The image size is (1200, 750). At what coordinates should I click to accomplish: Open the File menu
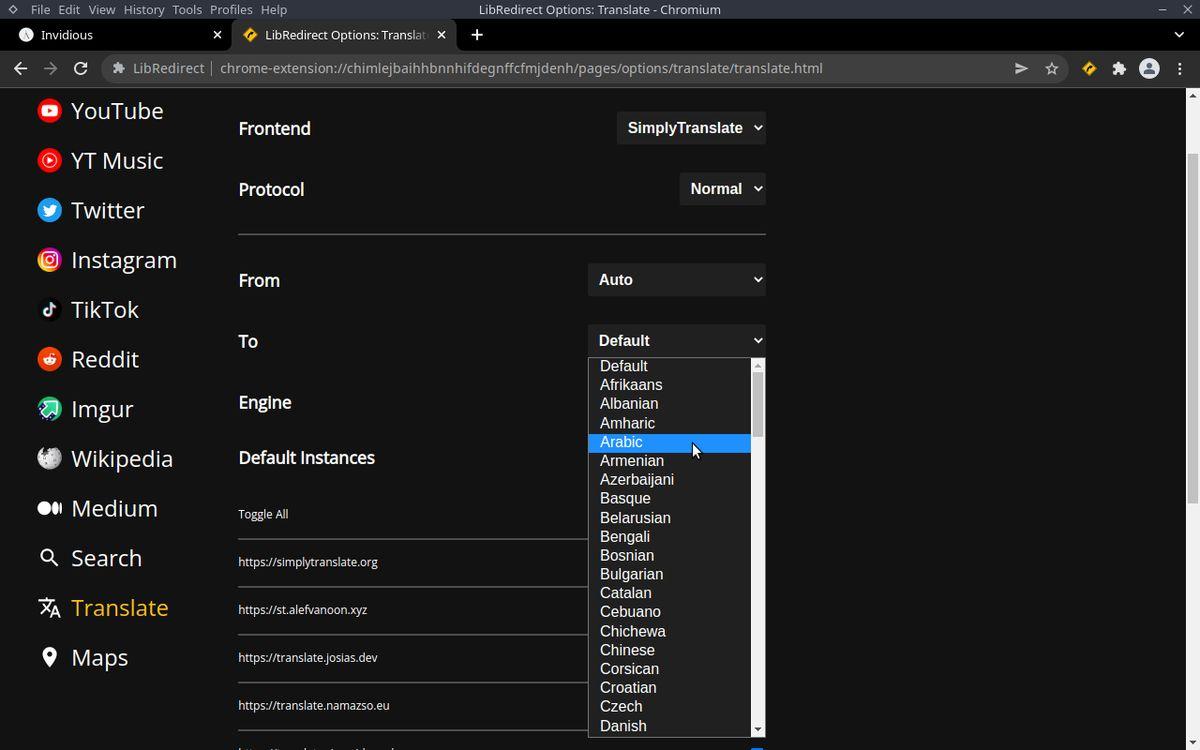[x=40, y=9]
